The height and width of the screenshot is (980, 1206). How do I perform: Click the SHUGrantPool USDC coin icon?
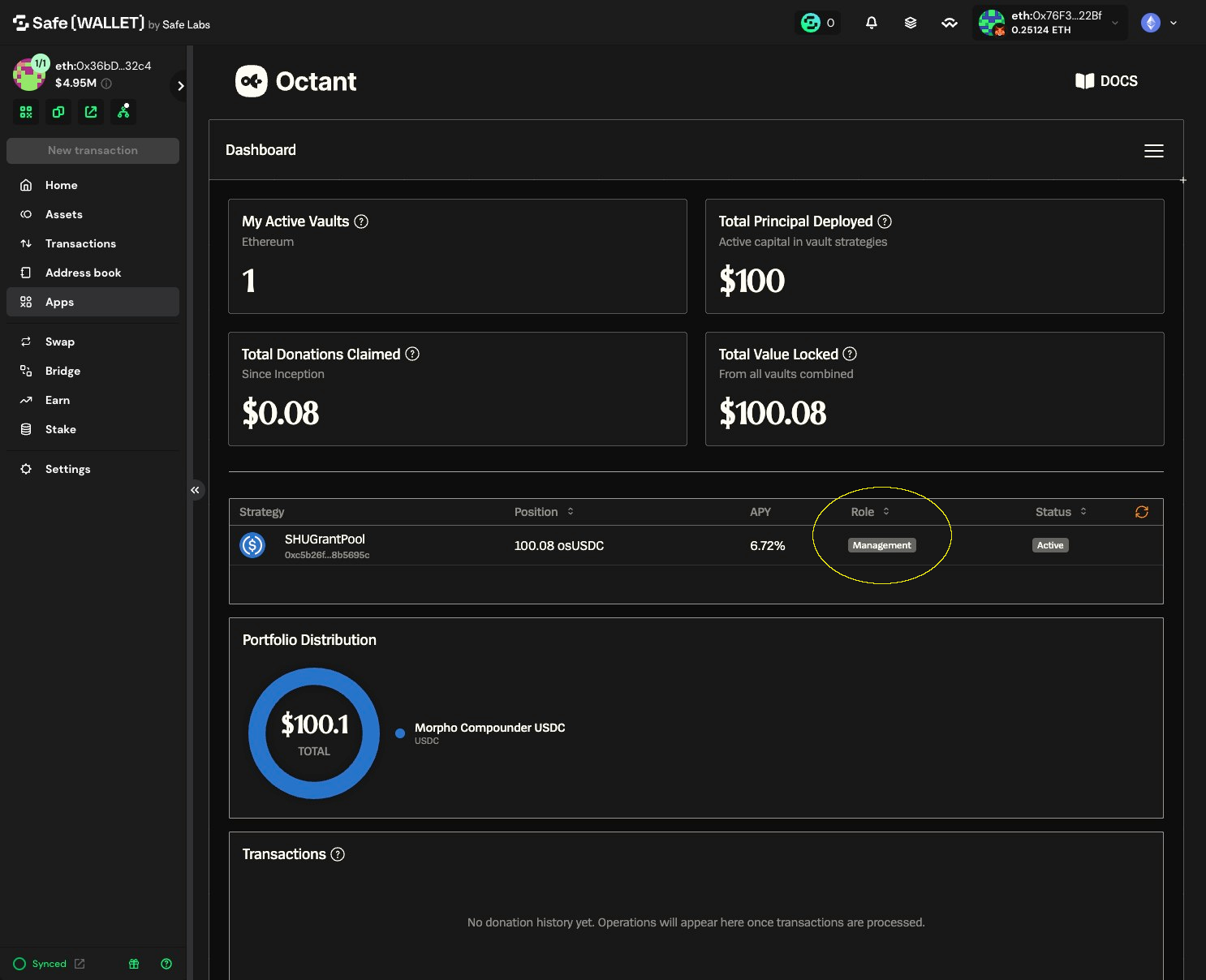click(x=252, y=545)
